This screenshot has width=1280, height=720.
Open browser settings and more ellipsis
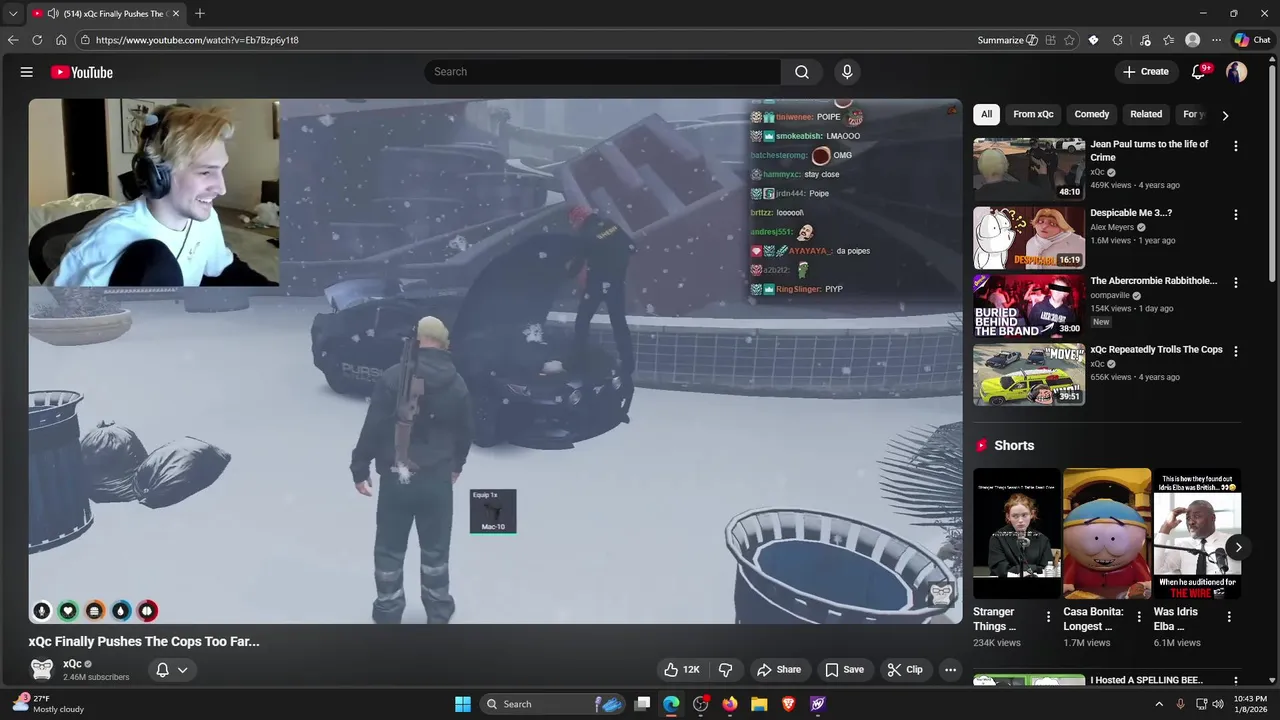[x=1216, y=40]
